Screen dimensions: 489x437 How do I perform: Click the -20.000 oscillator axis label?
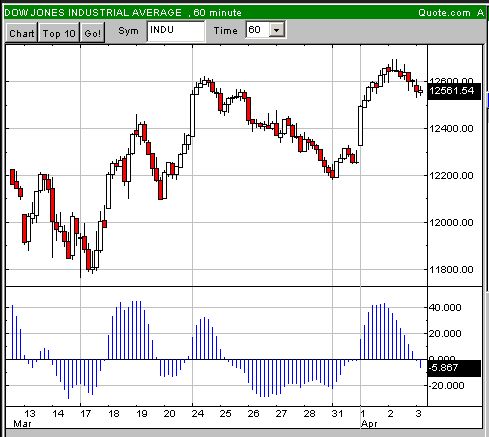[x=446, y=386]
